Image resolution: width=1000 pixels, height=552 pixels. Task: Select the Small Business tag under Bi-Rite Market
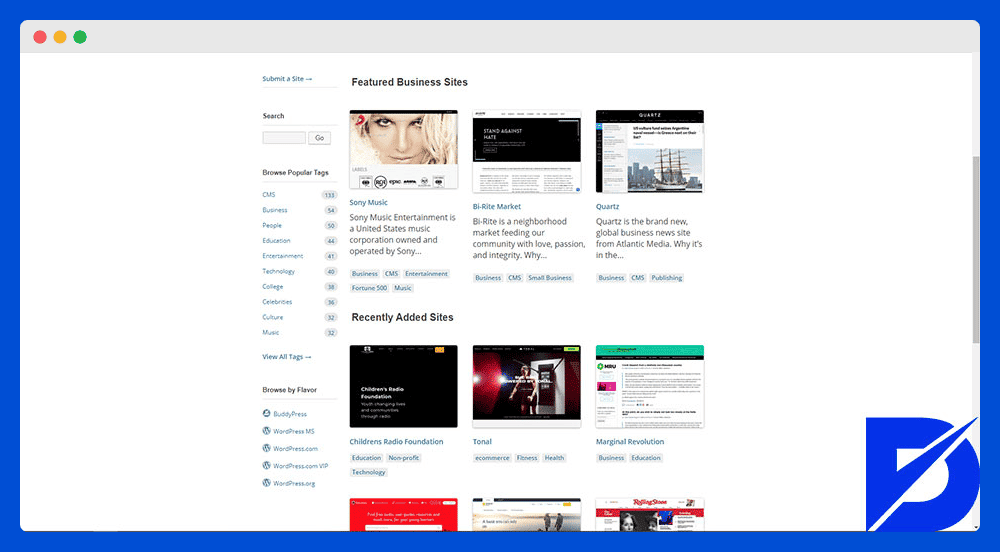[550, 278]
